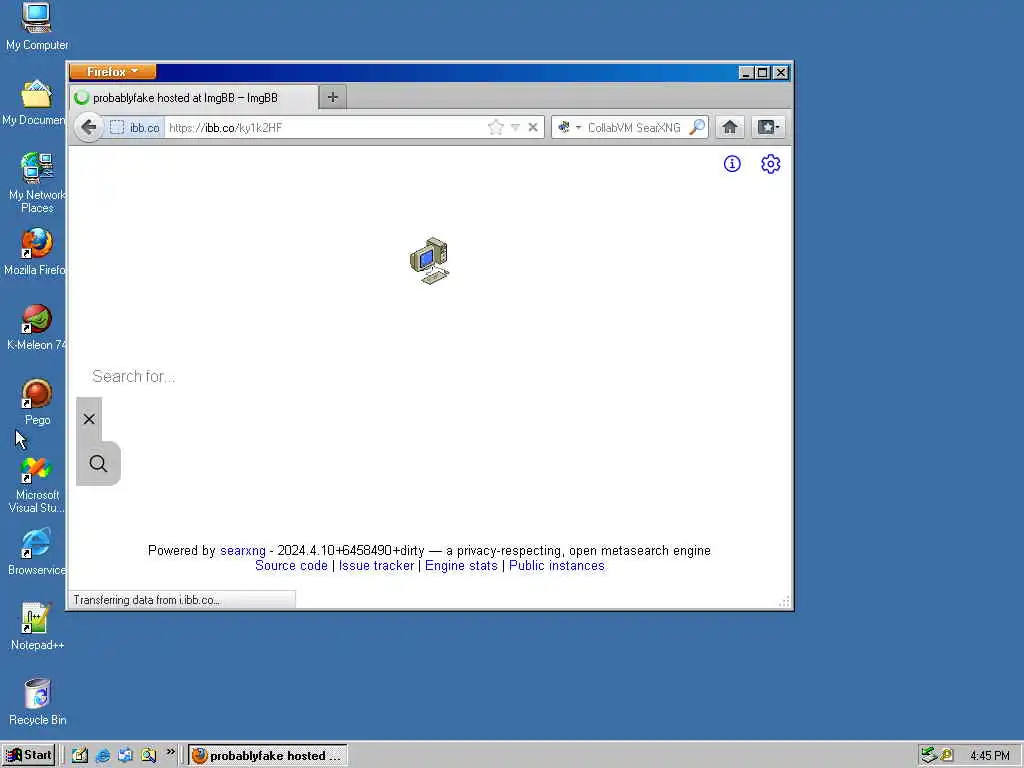Select the probablyfake hosted at ImgBB tab
The image size is (1024, 768).
(194, 98)
